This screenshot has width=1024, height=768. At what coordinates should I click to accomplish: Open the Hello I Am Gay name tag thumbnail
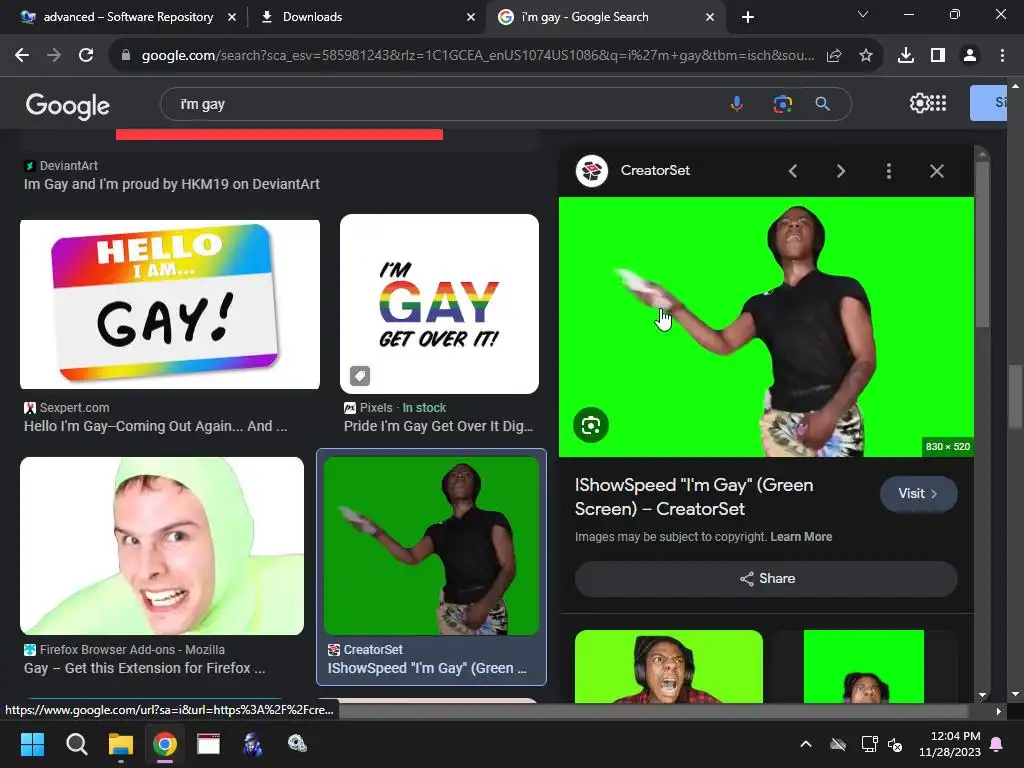click(x=170, y=304)
